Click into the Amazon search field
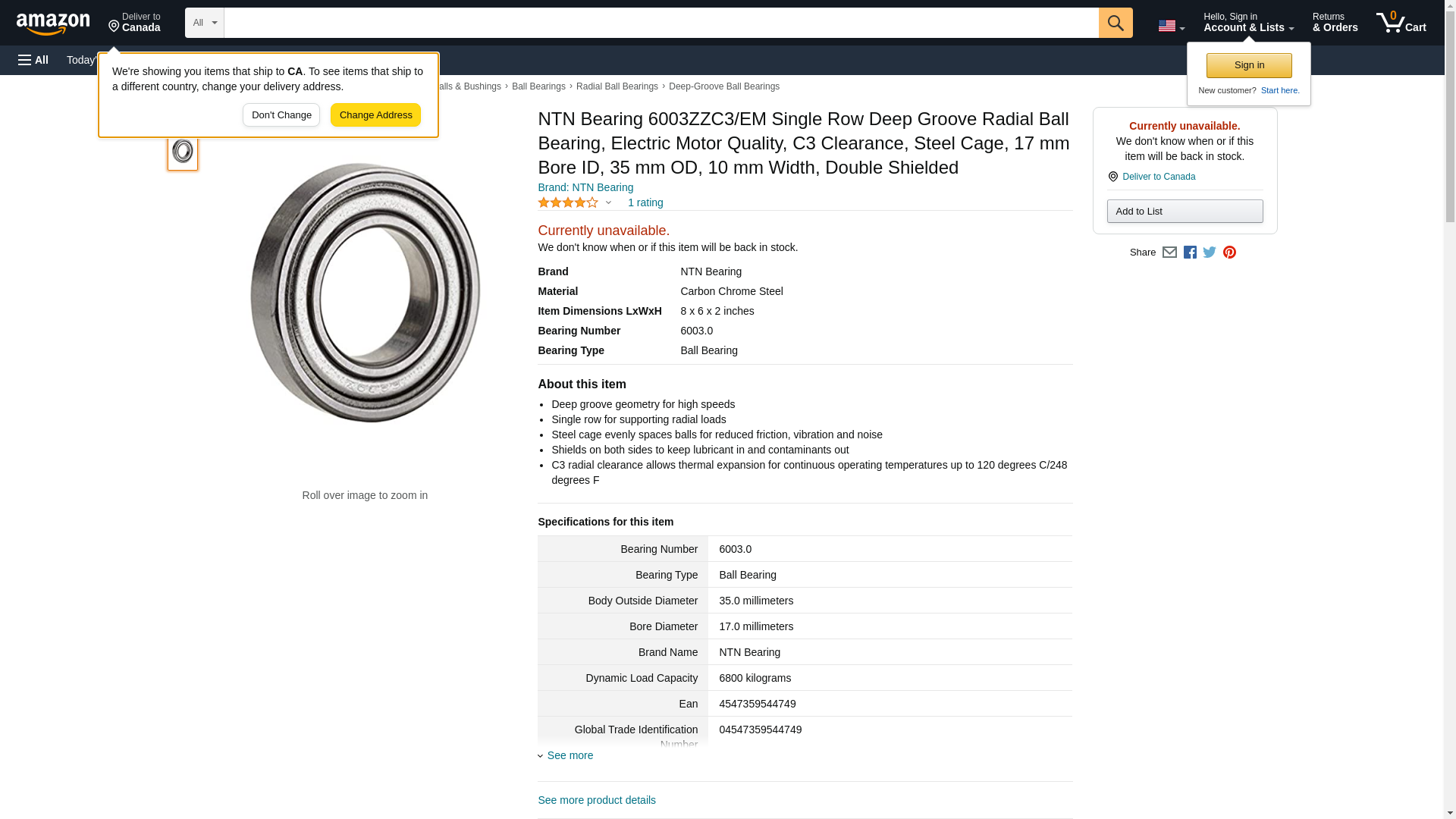 tap(661, 23)
